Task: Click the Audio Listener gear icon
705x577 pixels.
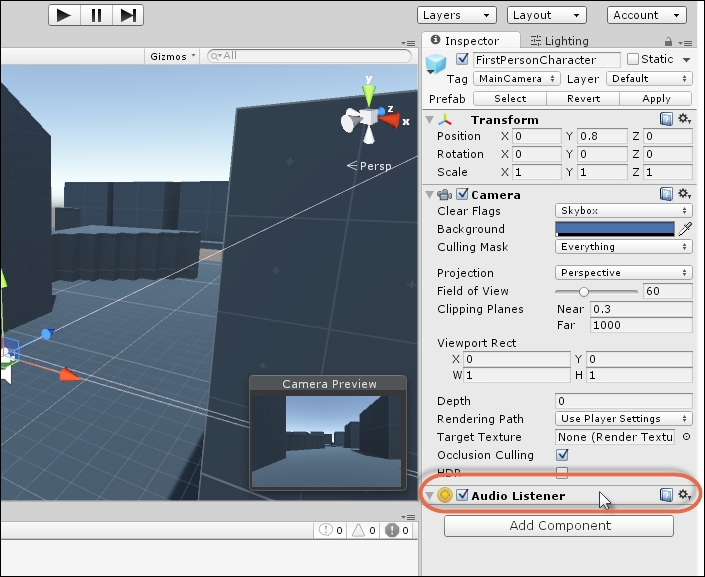Action: tap(685, 495)
